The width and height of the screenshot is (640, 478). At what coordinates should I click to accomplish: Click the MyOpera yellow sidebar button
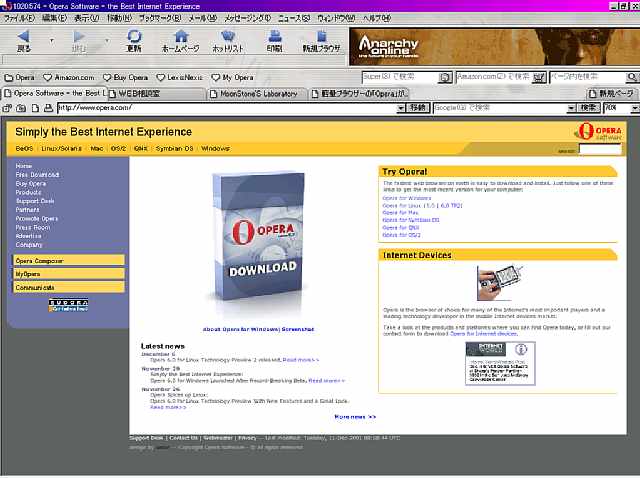tap(69, 274)
